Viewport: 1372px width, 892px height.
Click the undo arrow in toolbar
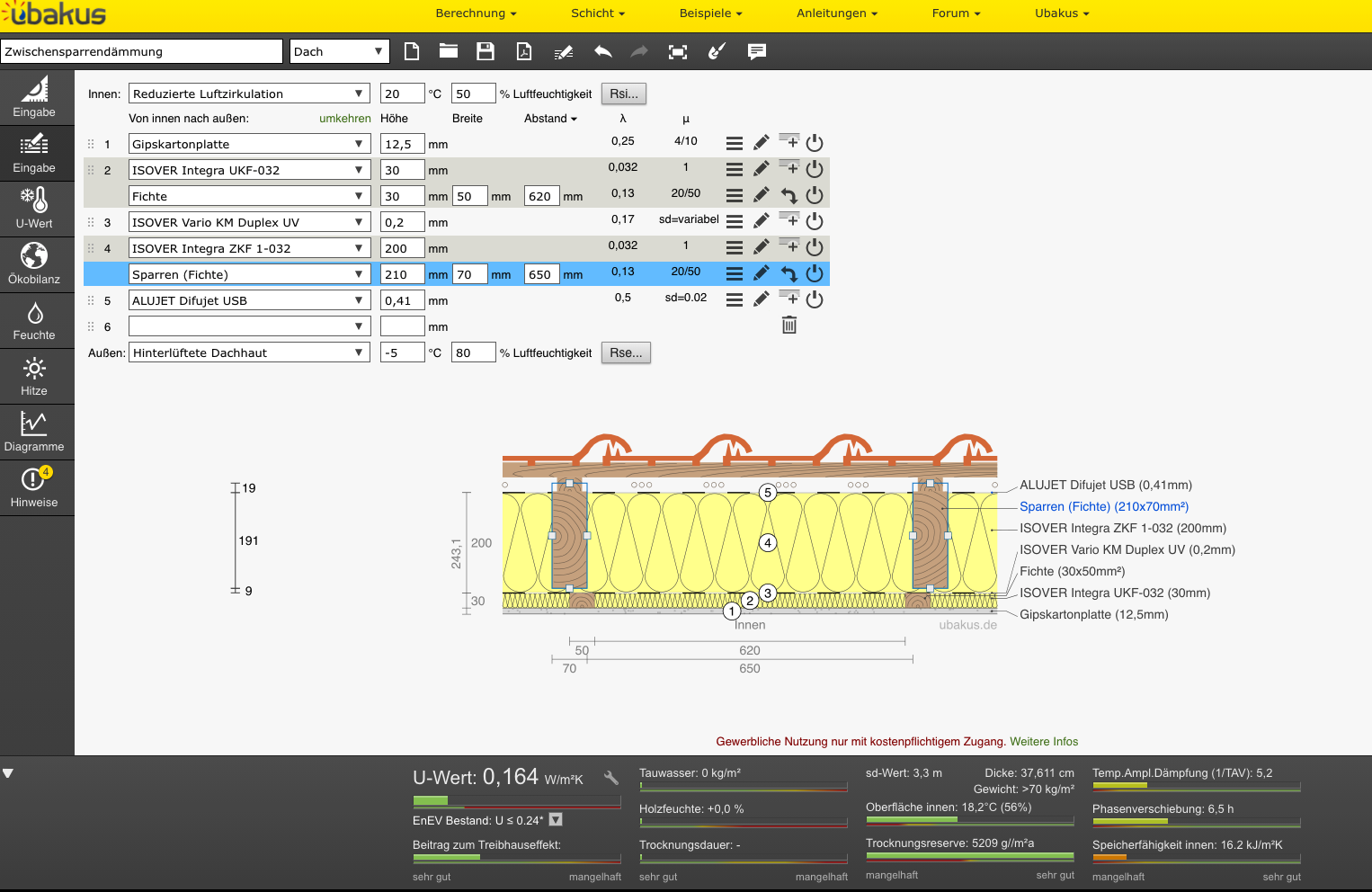[602, 51]
